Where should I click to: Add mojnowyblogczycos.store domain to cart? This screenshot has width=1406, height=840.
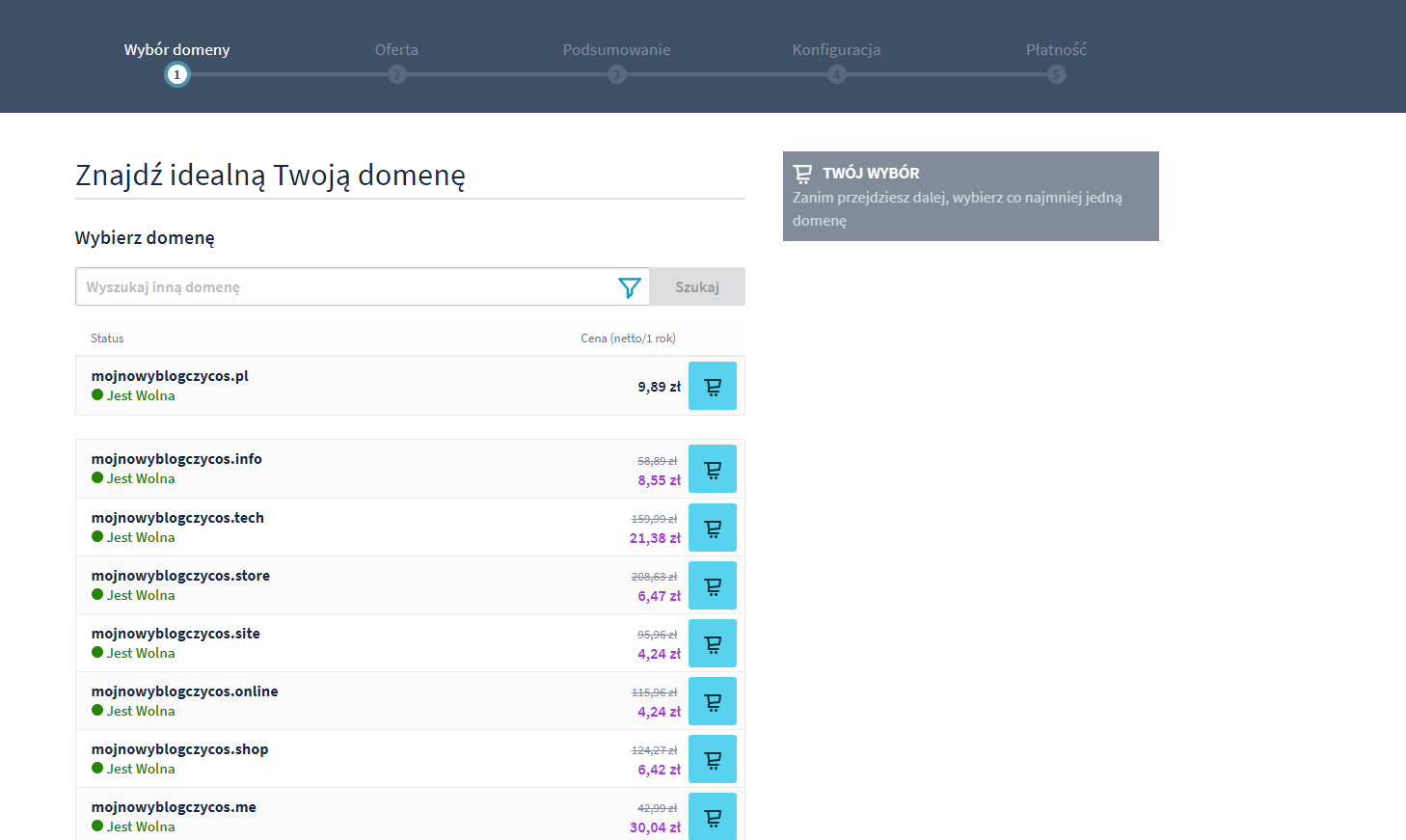tap(712, 585)
